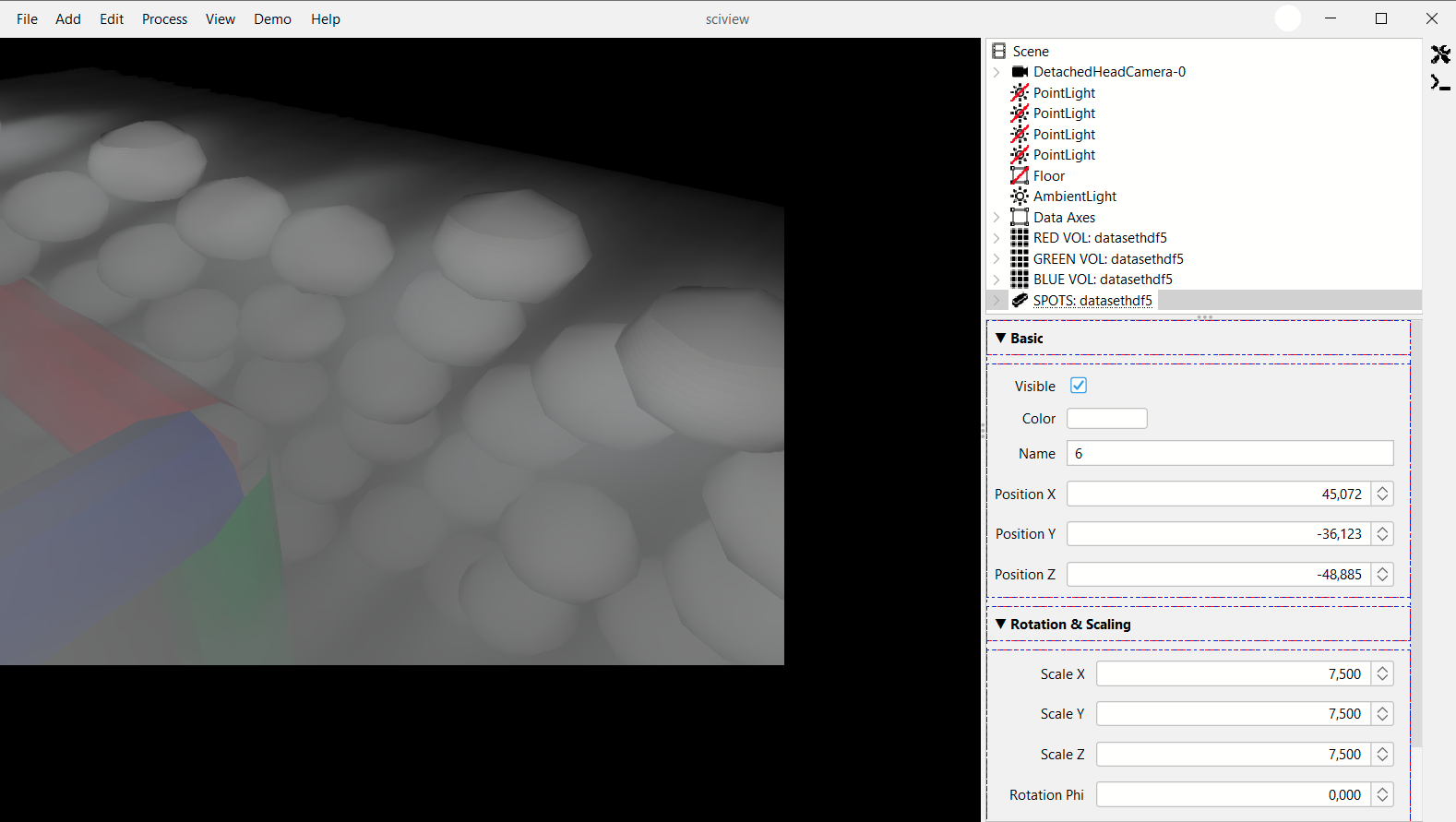
Task: Adjust the Scale X spinner arrows
Action: pyautogui.click(x=1382, y=674)
